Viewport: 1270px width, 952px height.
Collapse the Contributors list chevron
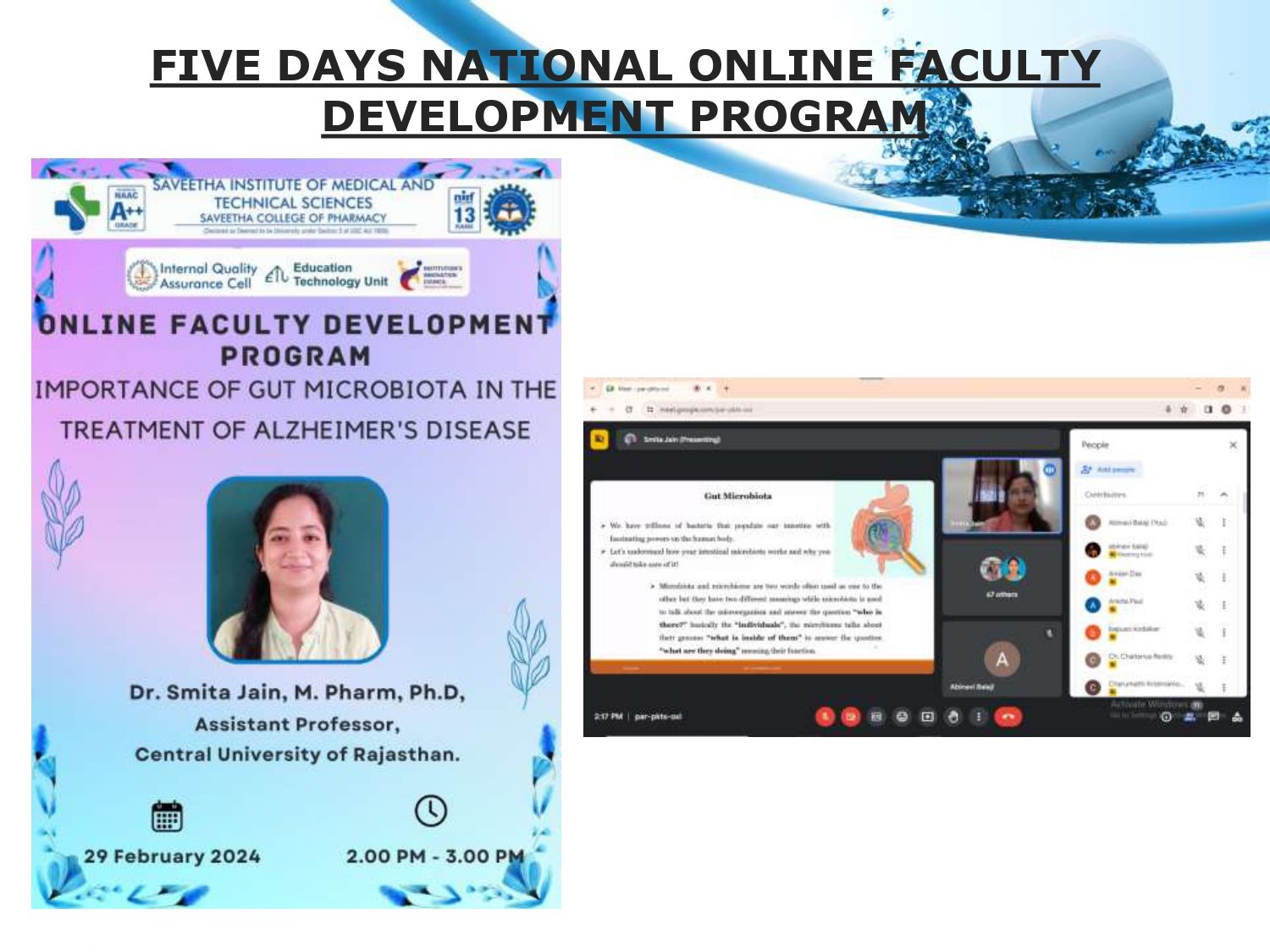pyautogui.click(x=1223, y=494)
